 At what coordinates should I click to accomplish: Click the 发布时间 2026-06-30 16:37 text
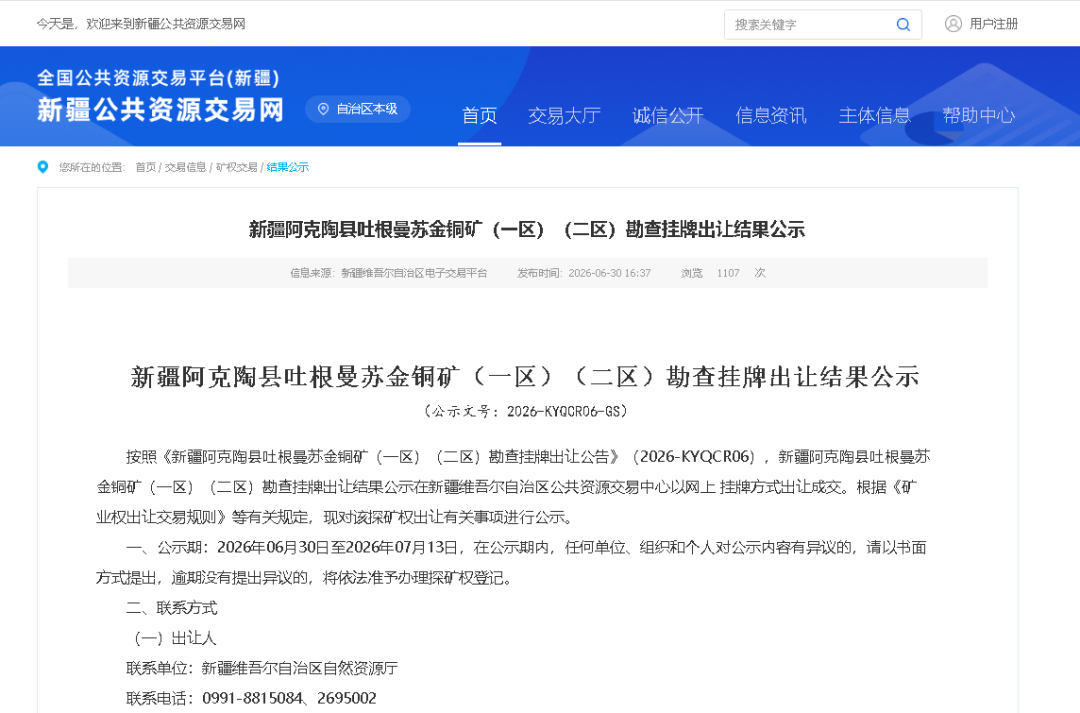click(584, 273)
